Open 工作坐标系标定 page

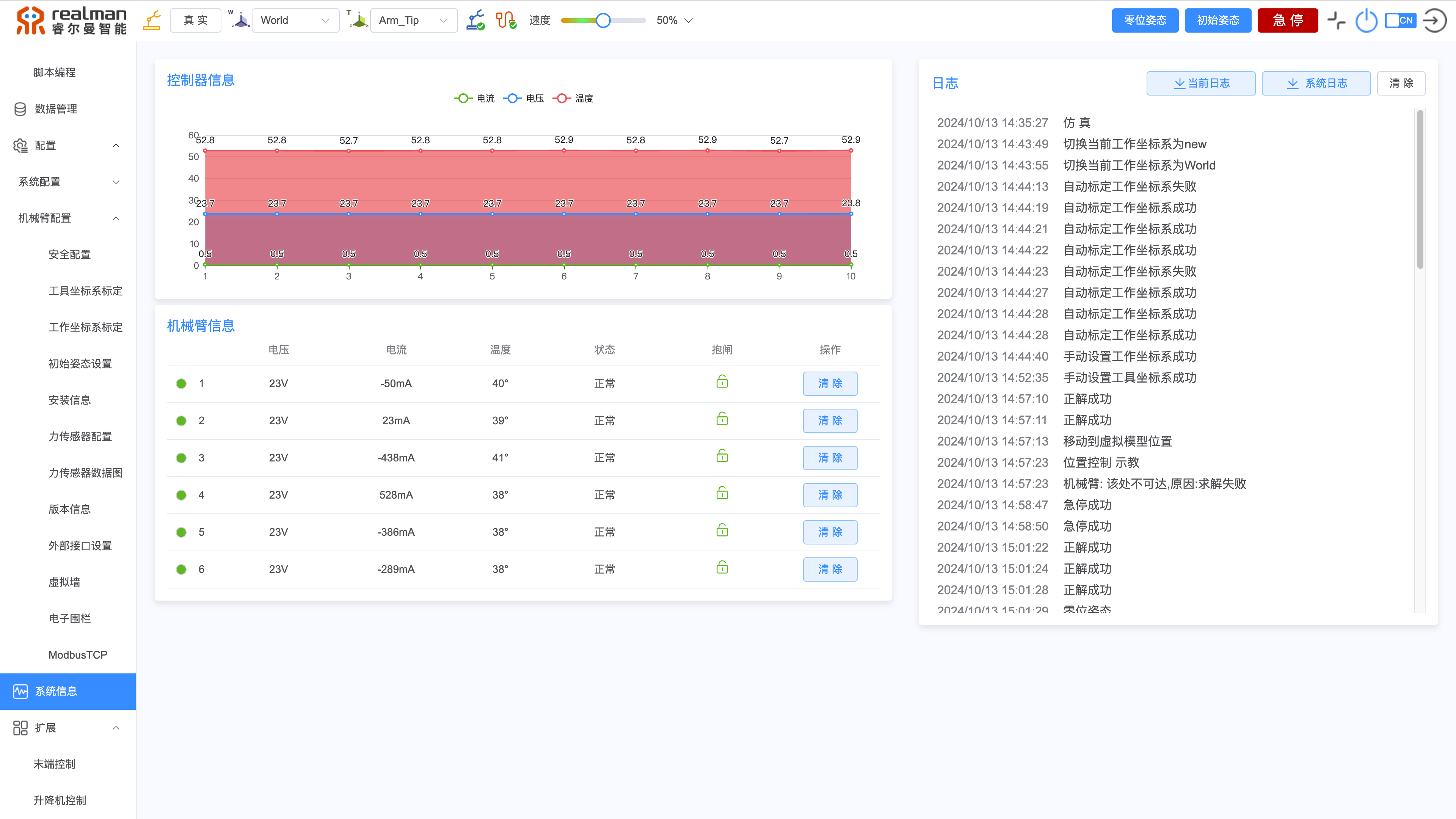[x=85, y=327]
